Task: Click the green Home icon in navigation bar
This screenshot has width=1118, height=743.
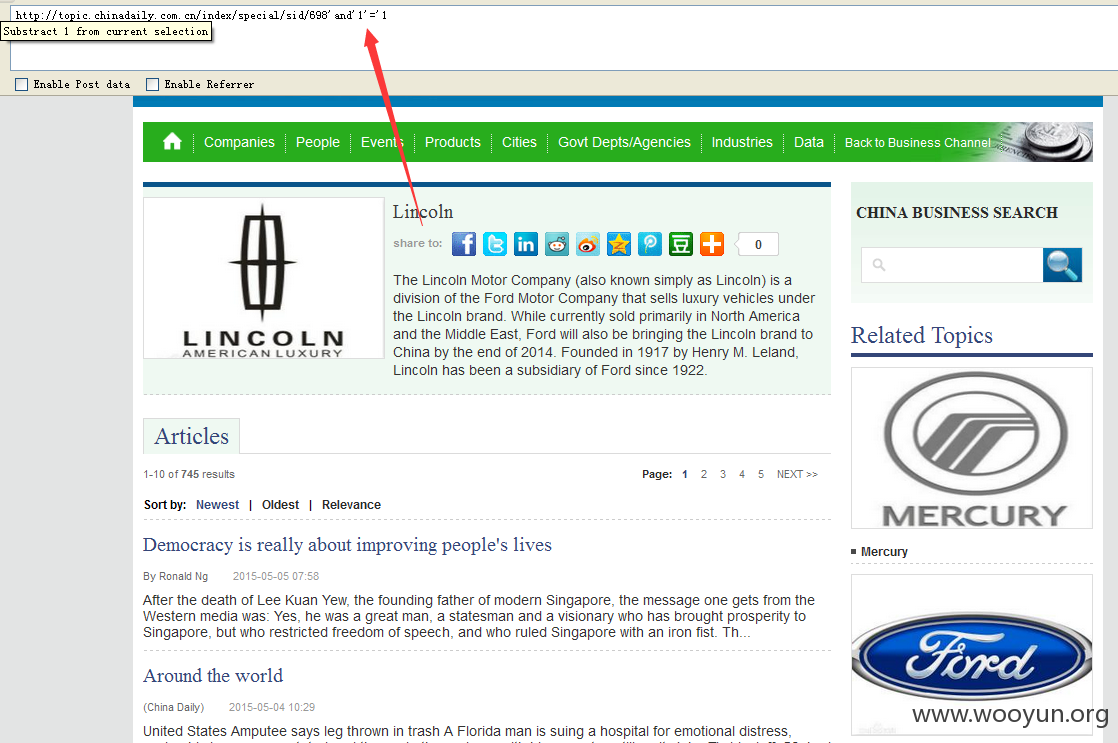Action: (x=172, y=141)
